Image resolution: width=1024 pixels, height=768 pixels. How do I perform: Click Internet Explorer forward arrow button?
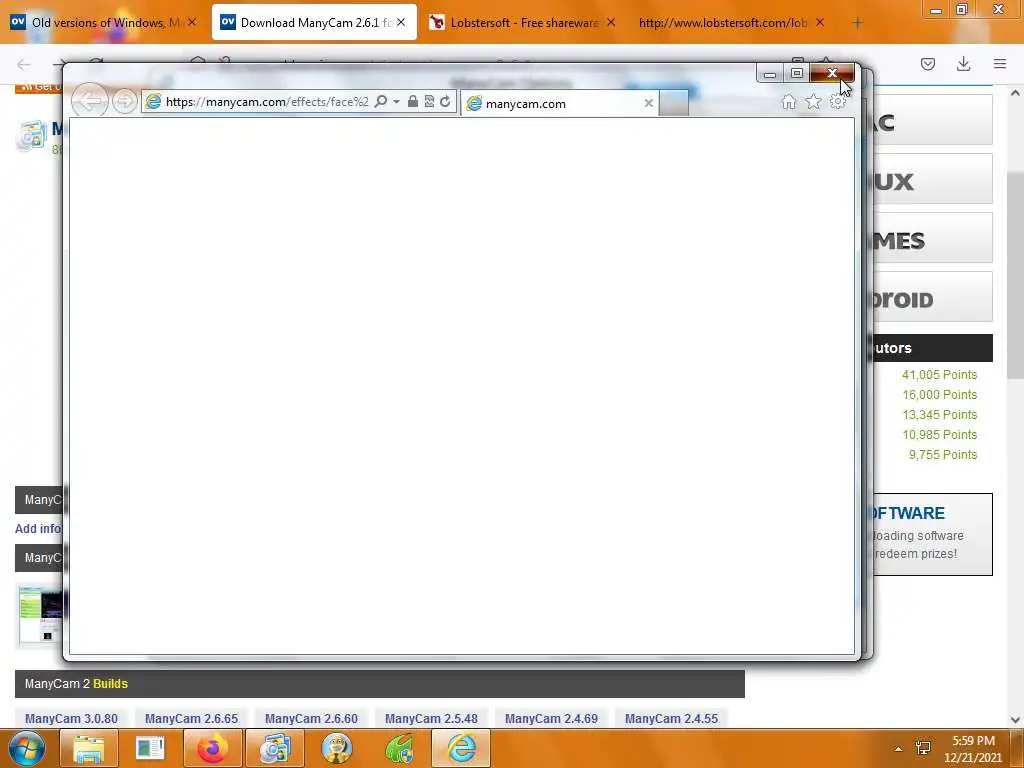click(124, 102)
